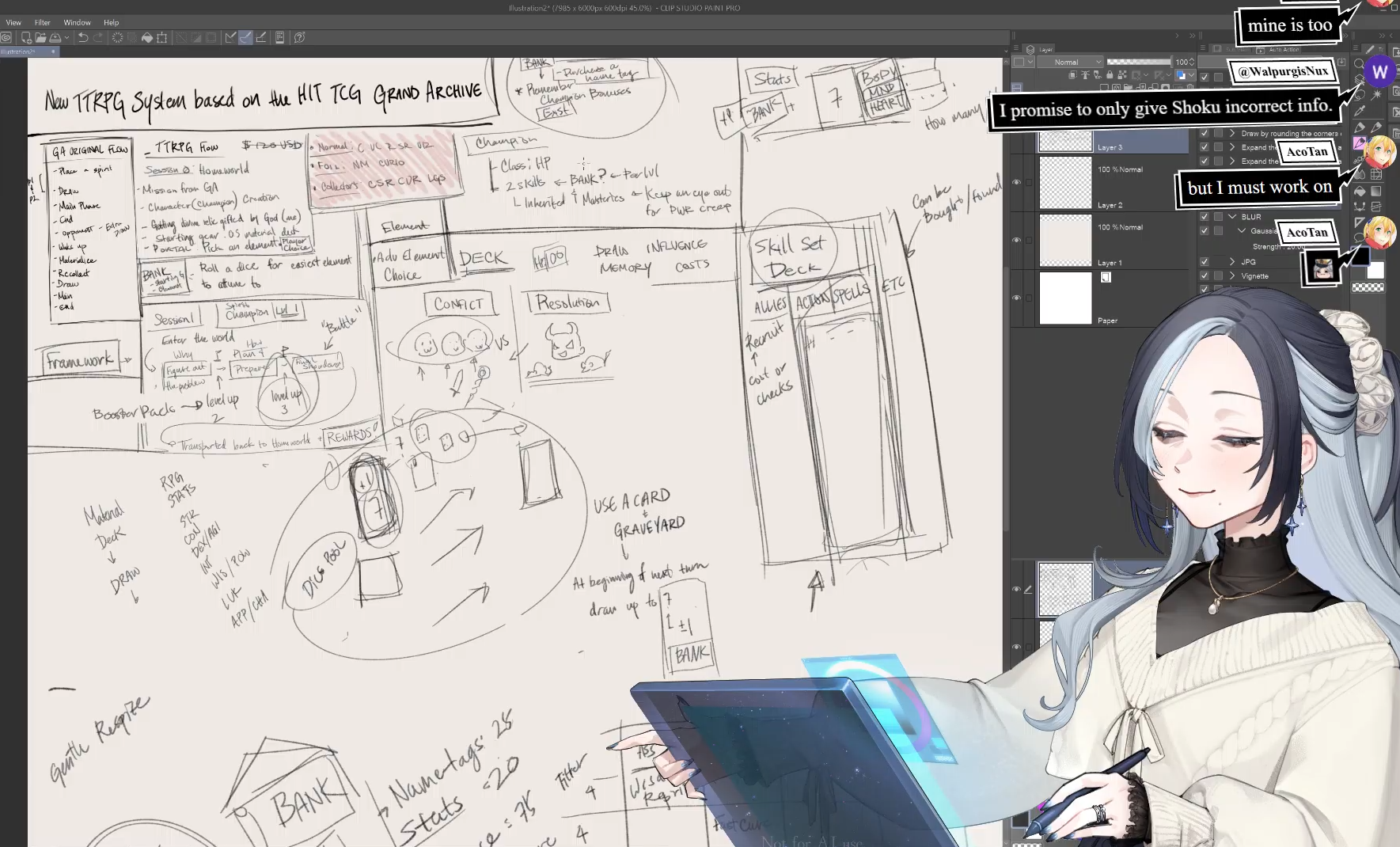This screenshot has height=847, width=1400.
Task: Open the Window menu
Action: click(77, 22)
